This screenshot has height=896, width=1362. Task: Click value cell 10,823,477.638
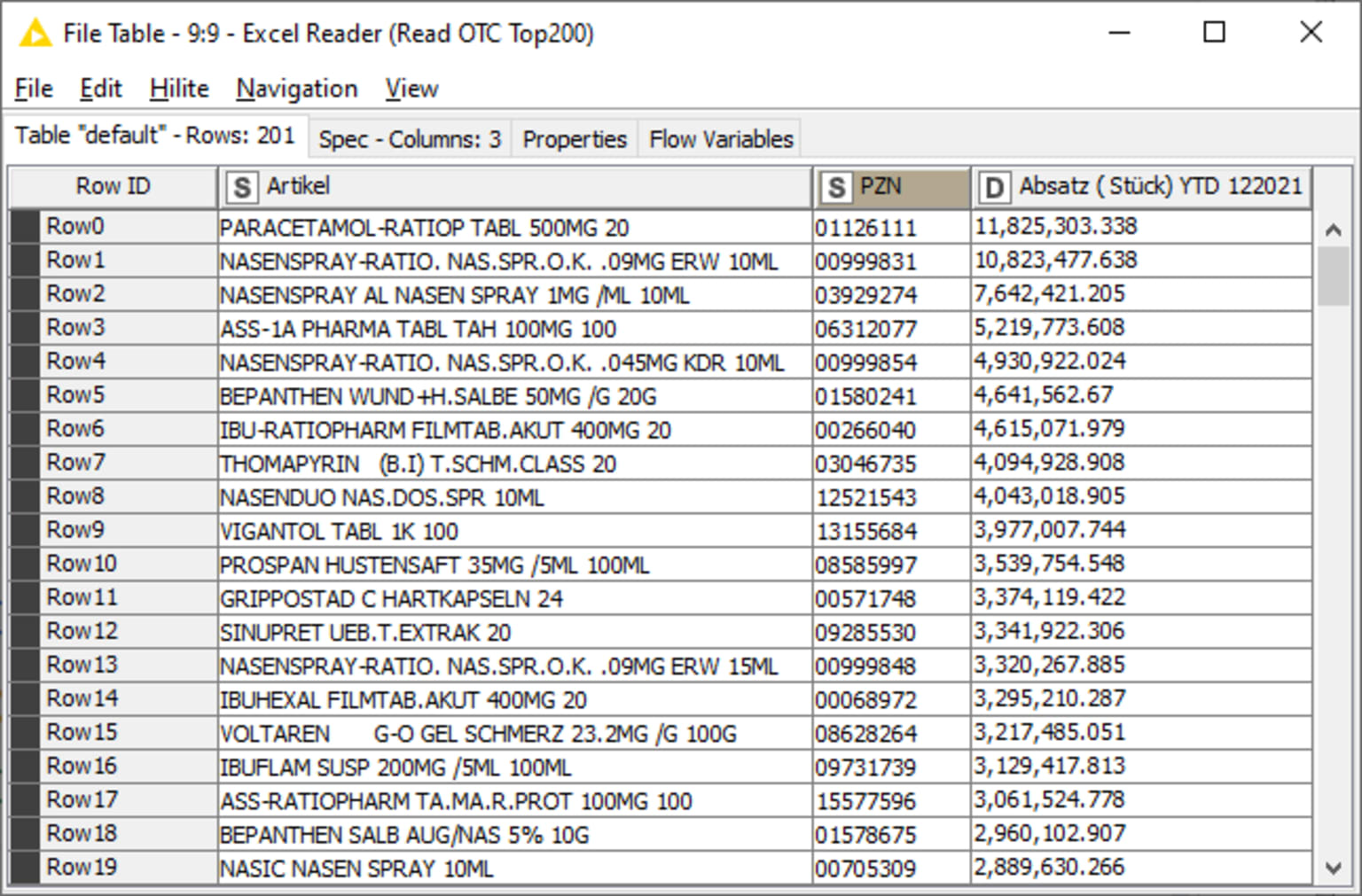click(x=1141, y=261)
